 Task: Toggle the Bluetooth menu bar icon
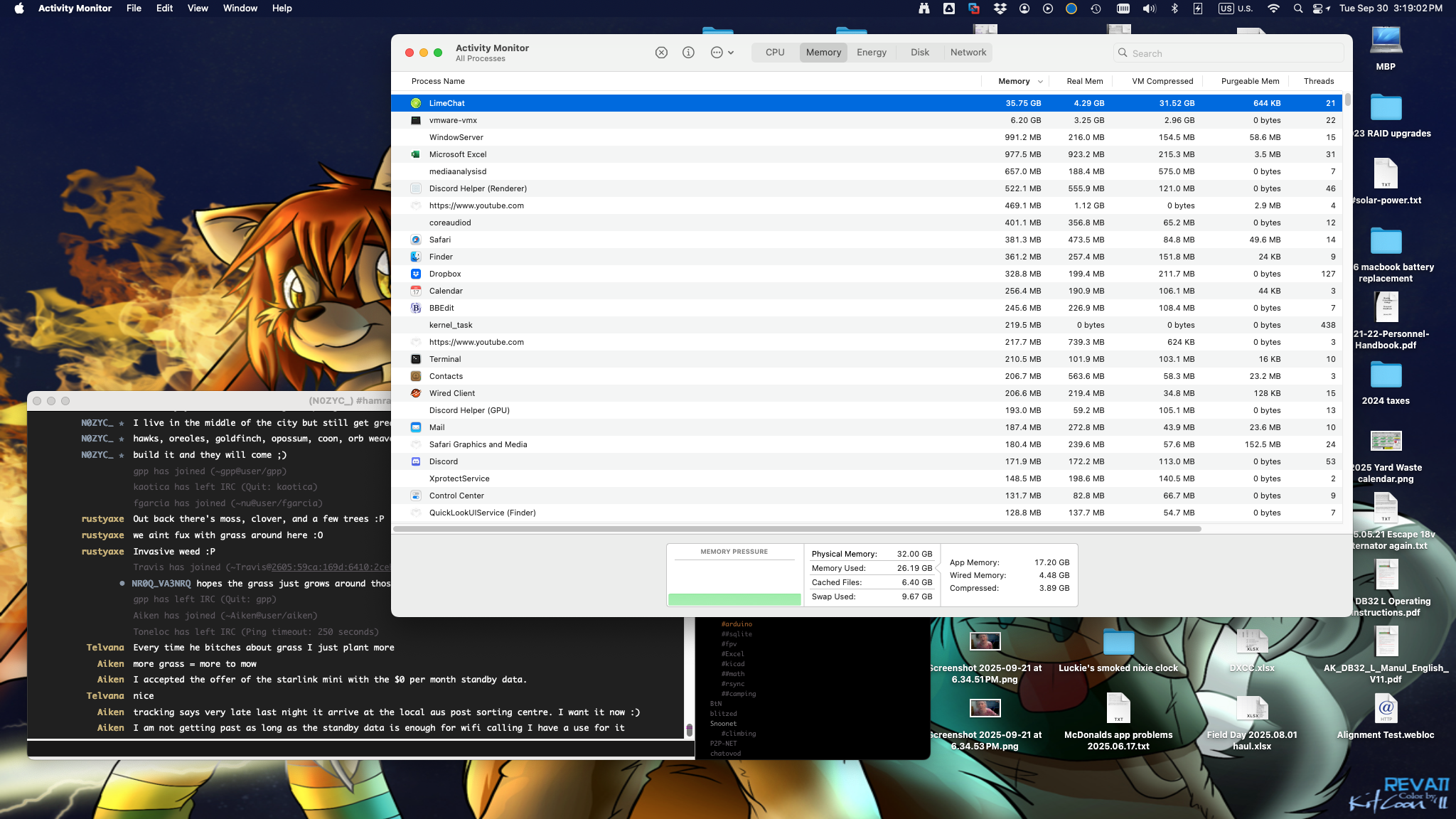tap(1174, 9)
